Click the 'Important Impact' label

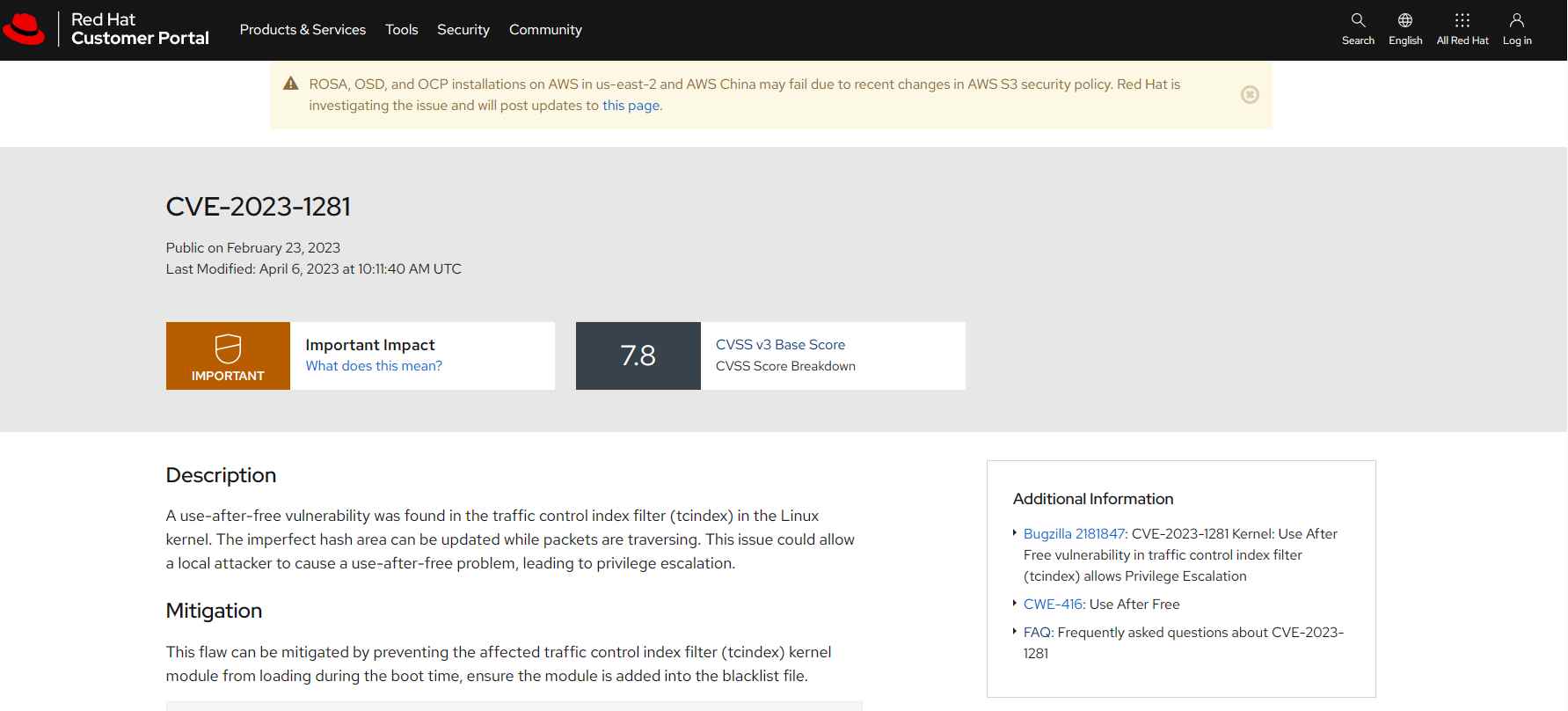pyautogui.click(x=370, y=345)
